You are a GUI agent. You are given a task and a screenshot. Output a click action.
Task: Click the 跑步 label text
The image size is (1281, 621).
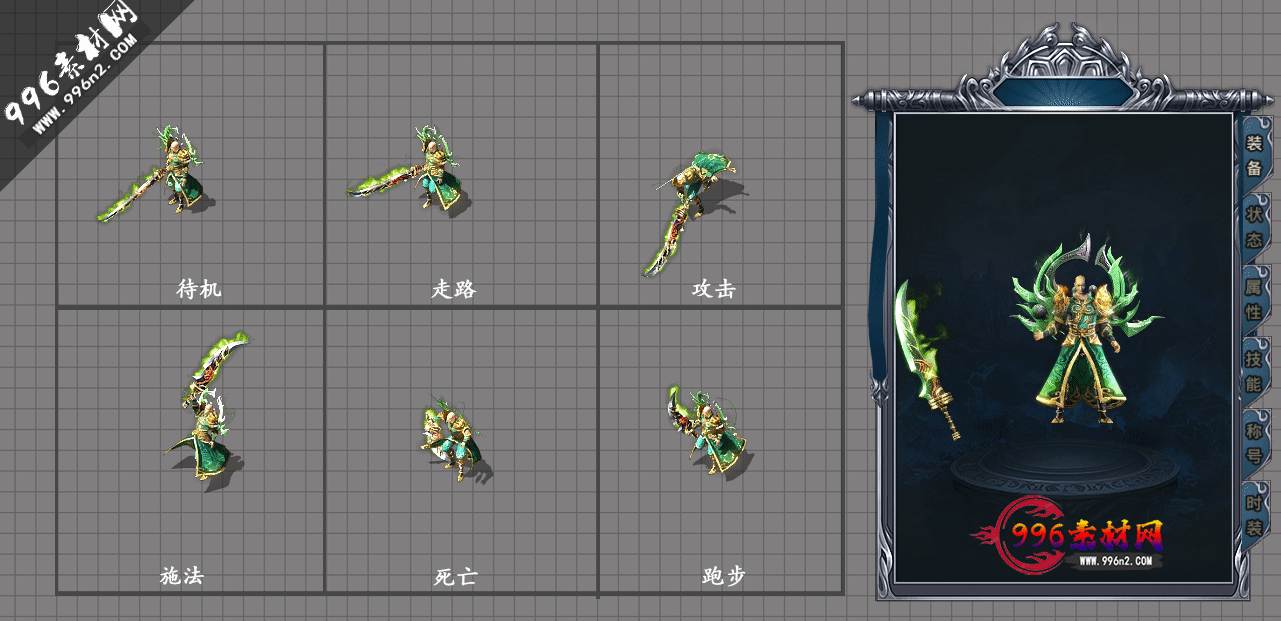tap(724, 576)
